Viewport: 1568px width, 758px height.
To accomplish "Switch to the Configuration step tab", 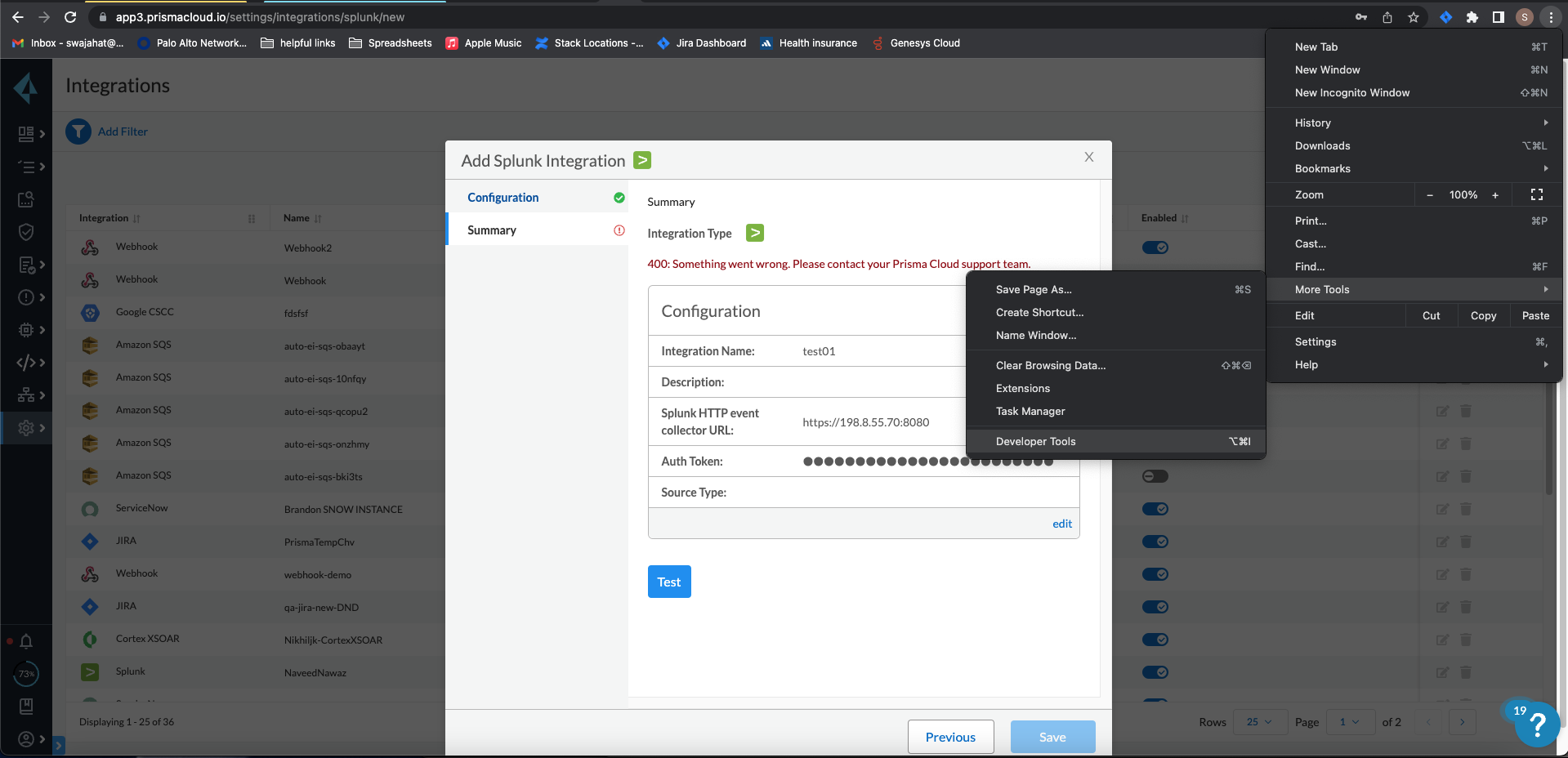I will (x=503, y=198).
